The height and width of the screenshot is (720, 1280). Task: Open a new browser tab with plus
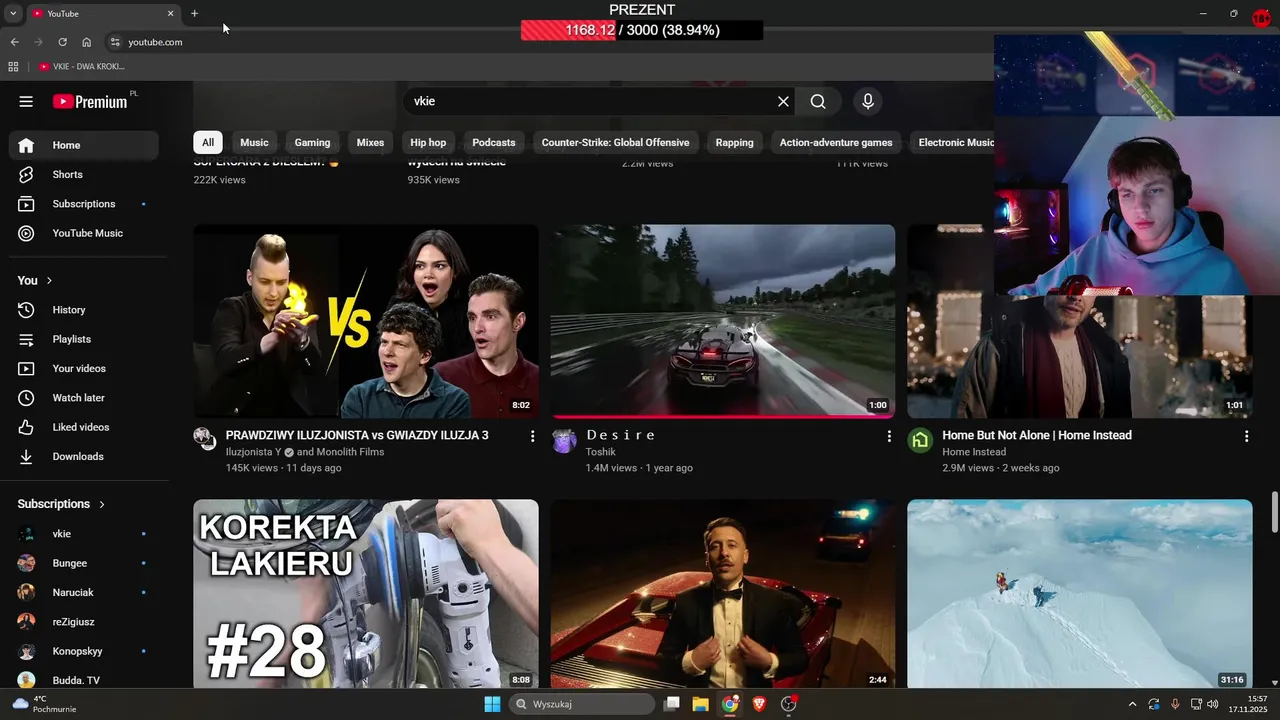[194, 13]
